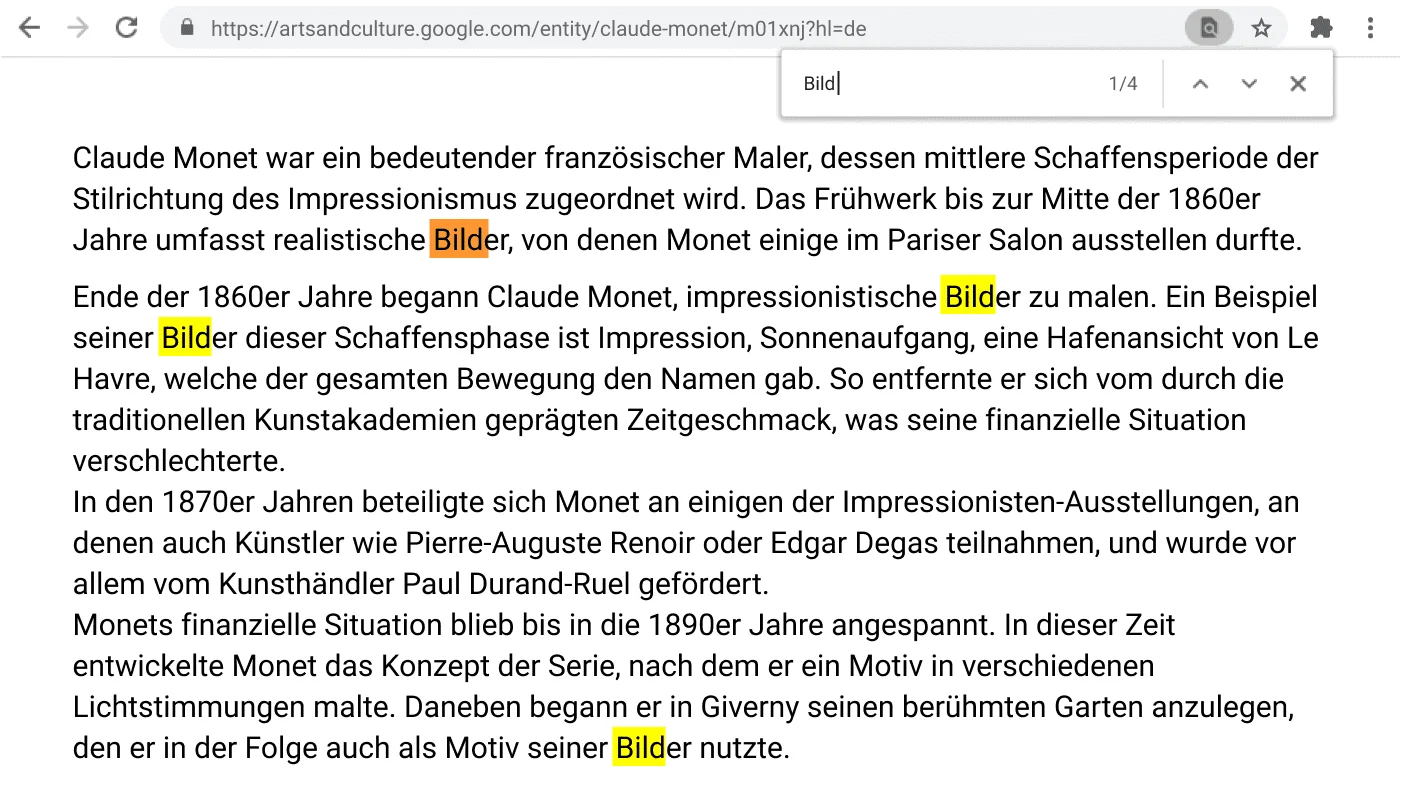Close the find-in-page bar
Image resolution: width=1401 pixels, height=786 pixels.
click(1297, 83)
